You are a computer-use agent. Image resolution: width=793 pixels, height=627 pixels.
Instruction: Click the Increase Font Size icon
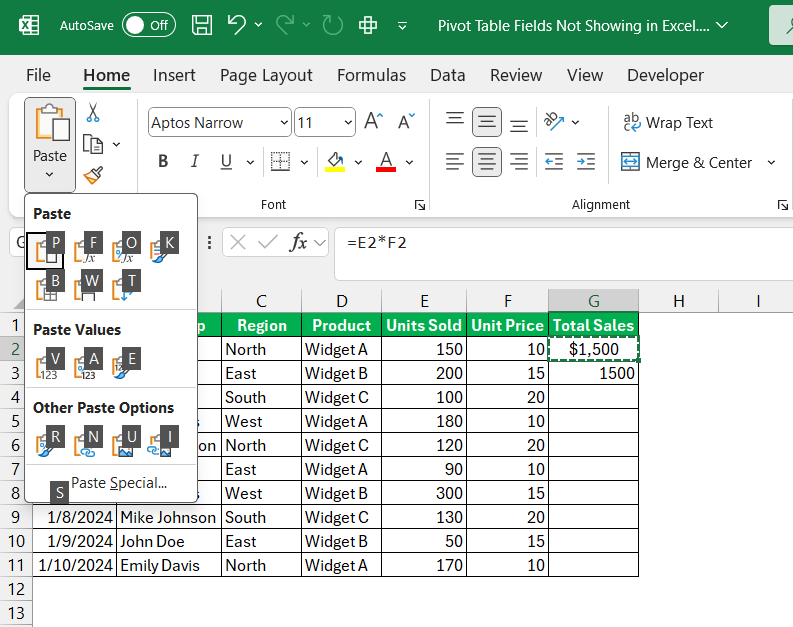tap(374, 121)
